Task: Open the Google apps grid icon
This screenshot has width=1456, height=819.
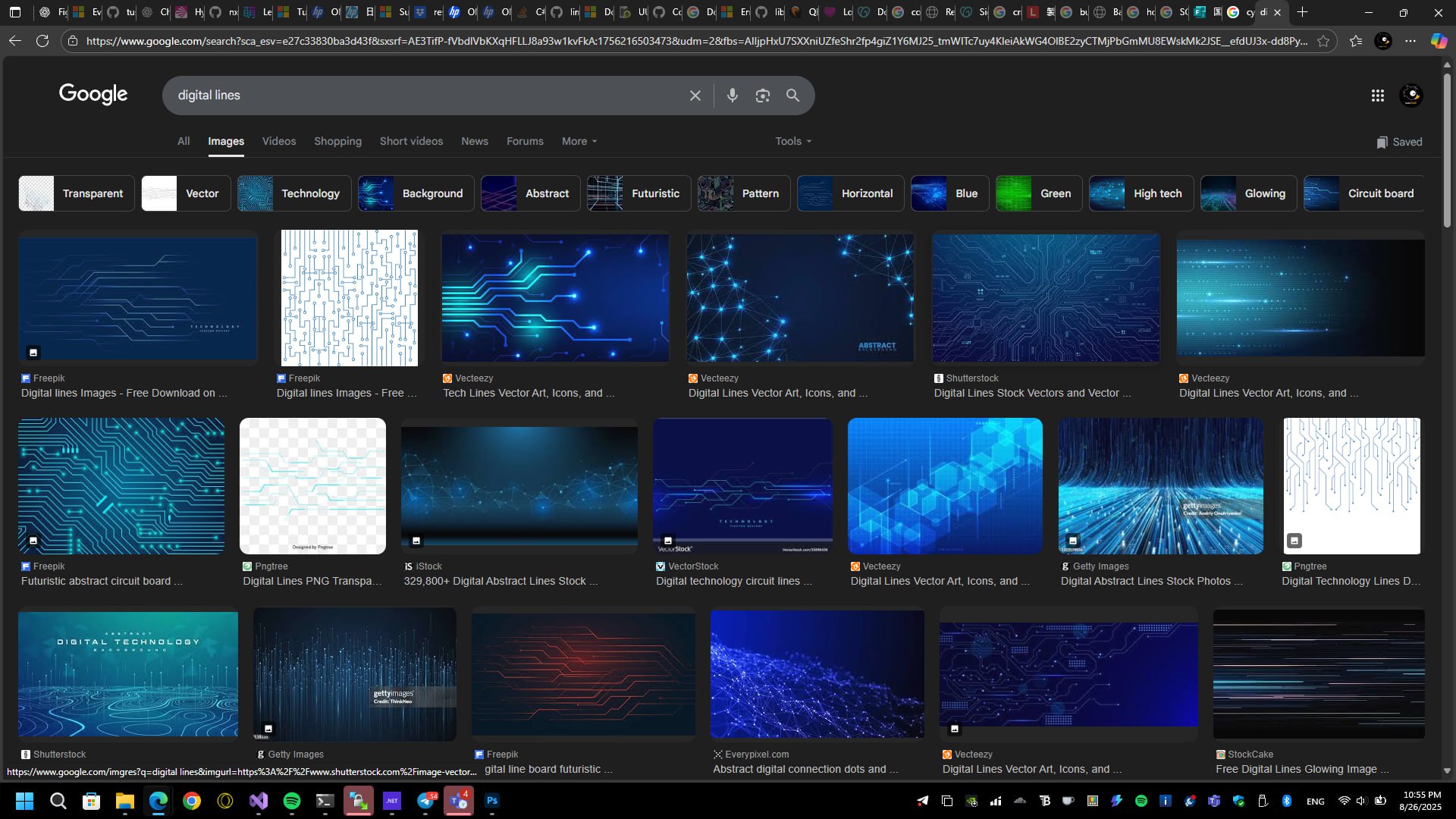Action: point(1377,96)
